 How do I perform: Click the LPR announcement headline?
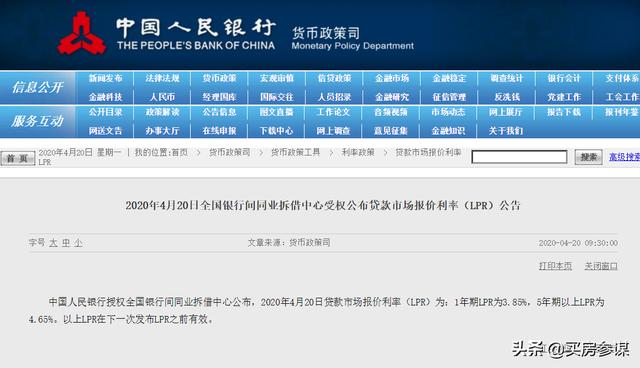[x=323, y=205]
